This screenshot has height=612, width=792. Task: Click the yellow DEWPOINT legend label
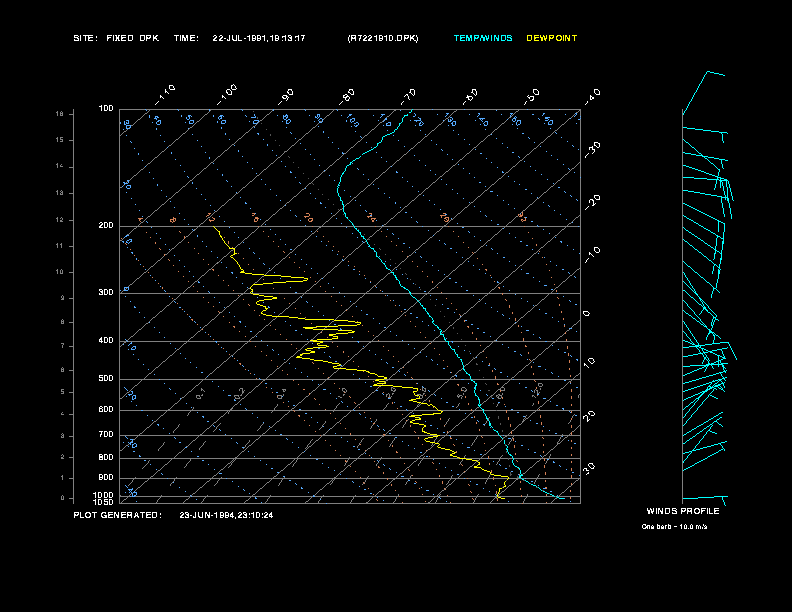(552, 38)
